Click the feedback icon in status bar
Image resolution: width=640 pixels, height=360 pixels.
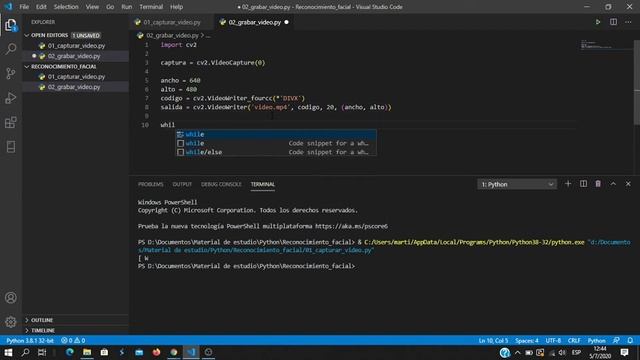pyautogui.click(x=616, y=340)
